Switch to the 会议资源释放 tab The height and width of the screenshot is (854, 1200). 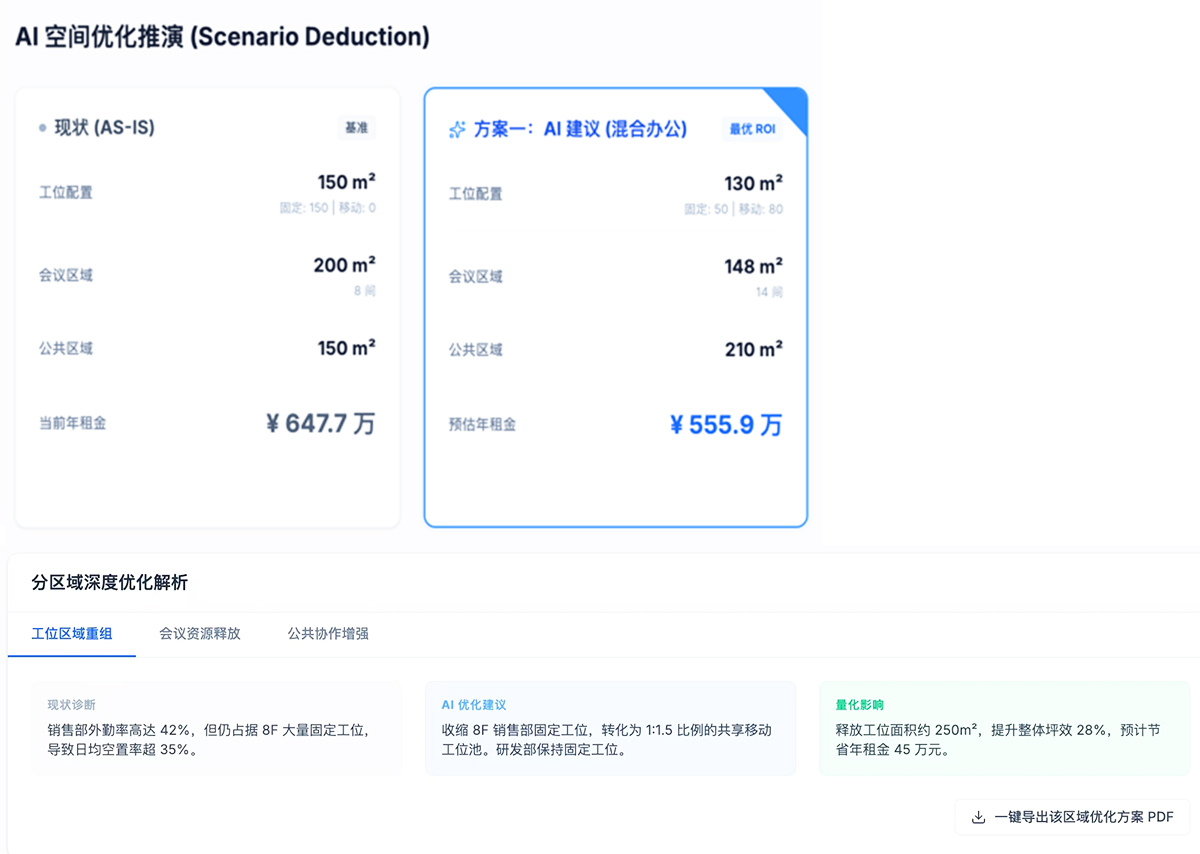[x=200, y=634]
